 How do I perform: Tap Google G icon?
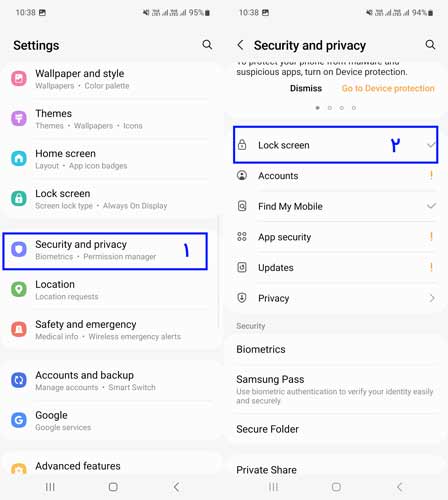[x=19, y=420]
